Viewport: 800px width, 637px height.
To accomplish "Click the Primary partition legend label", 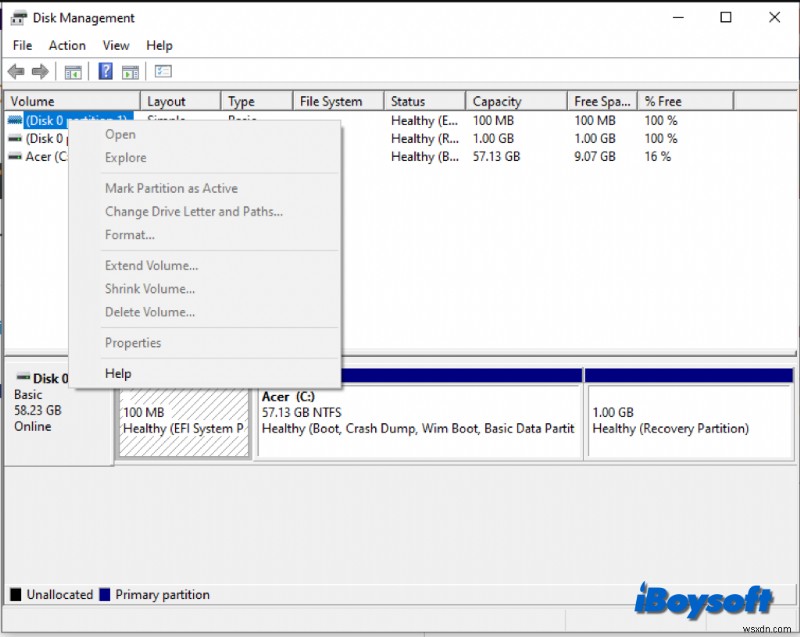I will coord(162,595).
